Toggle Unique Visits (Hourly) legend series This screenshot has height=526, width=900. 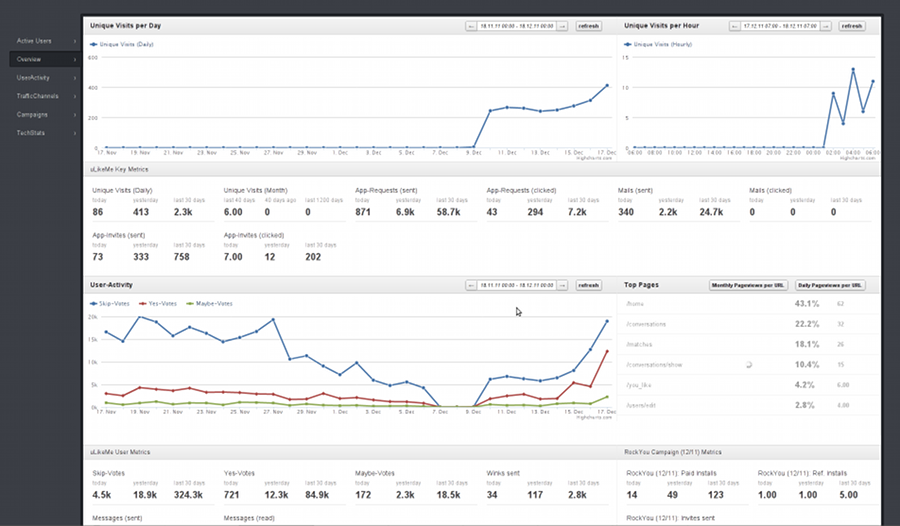(x=658, y=44)
